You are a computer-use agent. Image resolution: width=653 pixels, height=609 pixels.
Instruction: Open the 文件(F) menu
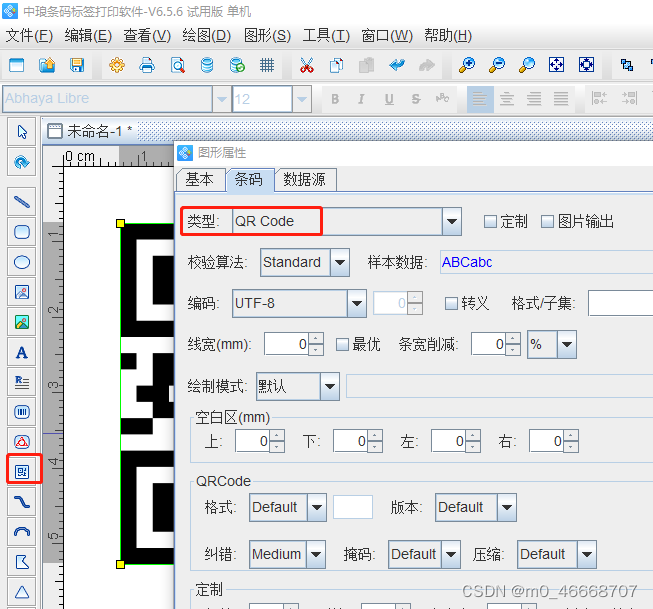pos(29,36)
